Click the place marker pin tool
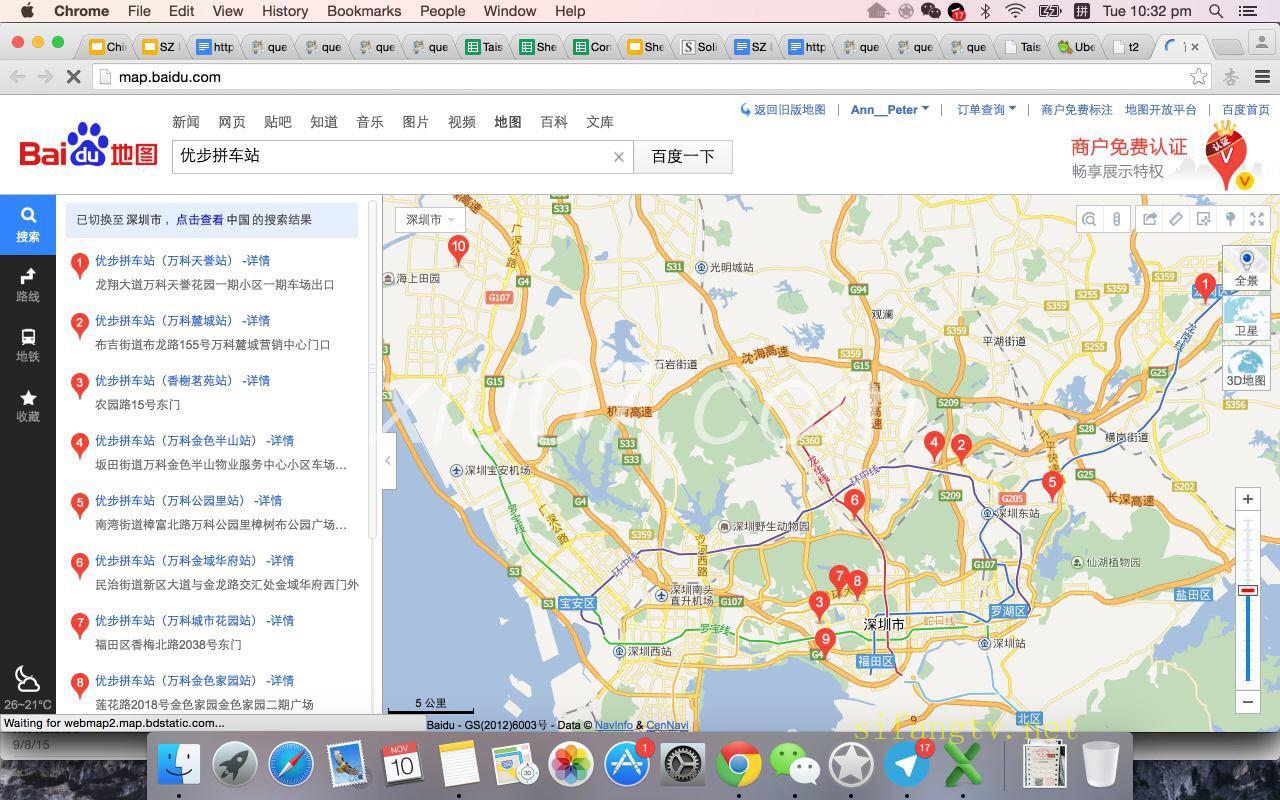This screenshot has width=1280, height=800. [x=1231, y=219]
